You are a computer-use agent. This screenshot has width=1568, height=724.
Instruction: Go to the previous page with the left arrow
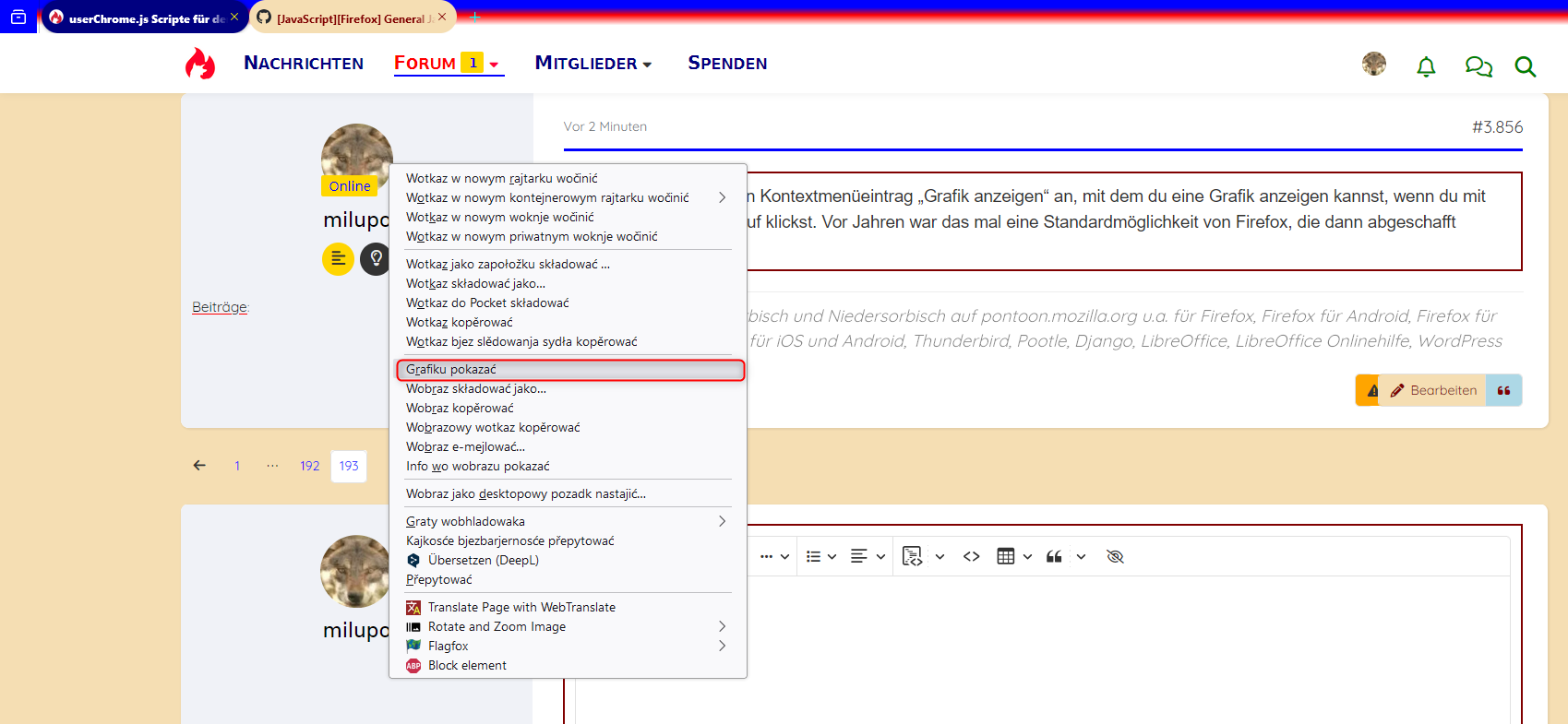199,466
